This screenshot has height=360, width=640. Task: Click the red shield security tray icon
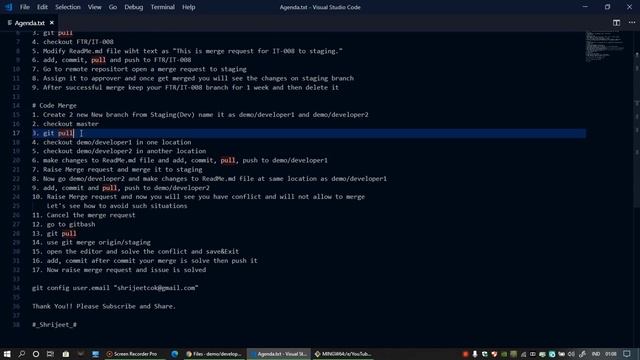point(494,354)
